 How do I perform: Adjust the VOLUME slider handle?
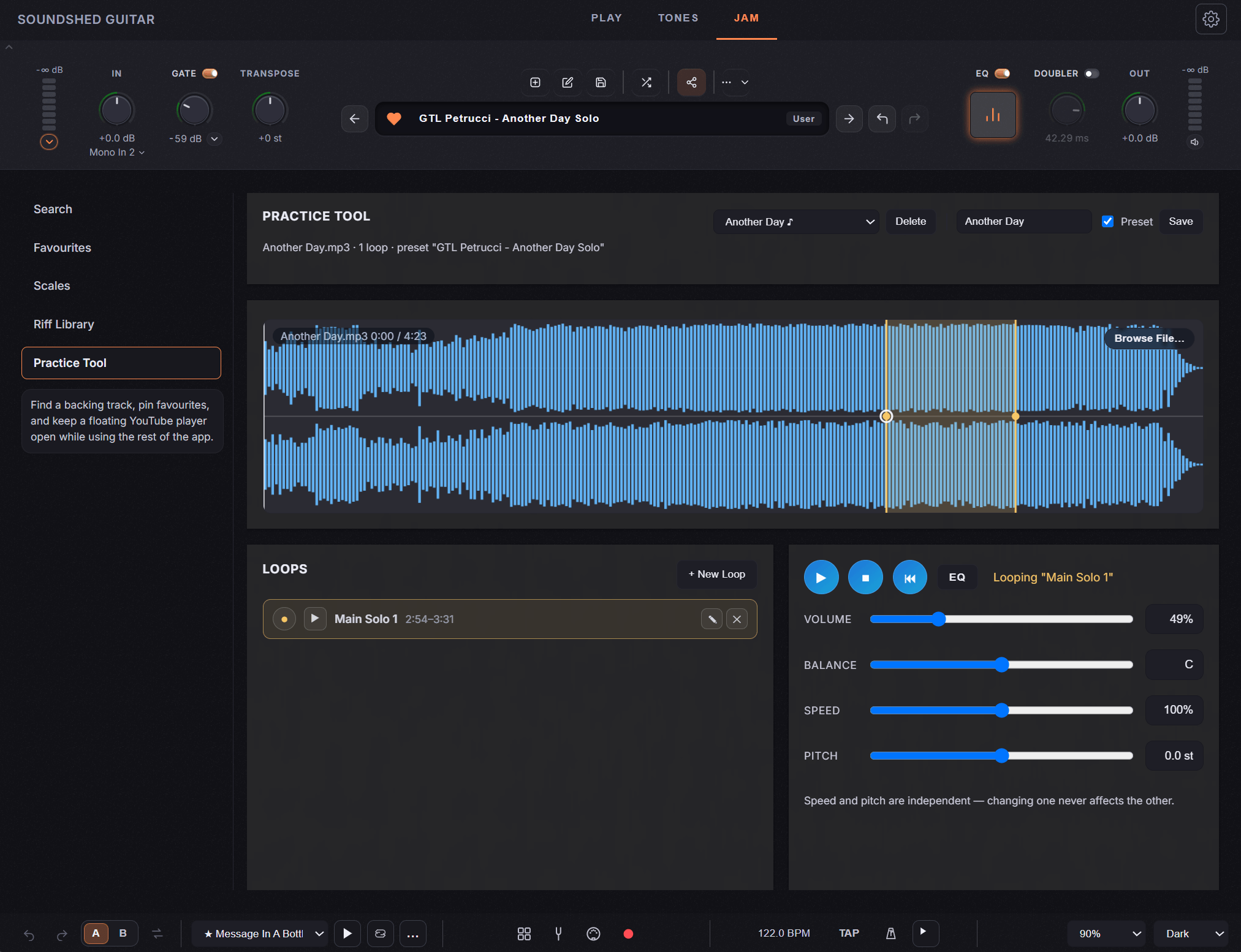[938, 619]
